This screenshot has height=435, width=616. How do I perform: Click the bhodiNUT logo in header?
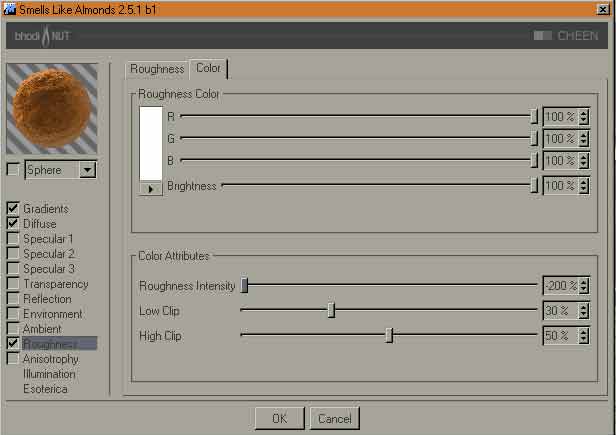point(40,36)
